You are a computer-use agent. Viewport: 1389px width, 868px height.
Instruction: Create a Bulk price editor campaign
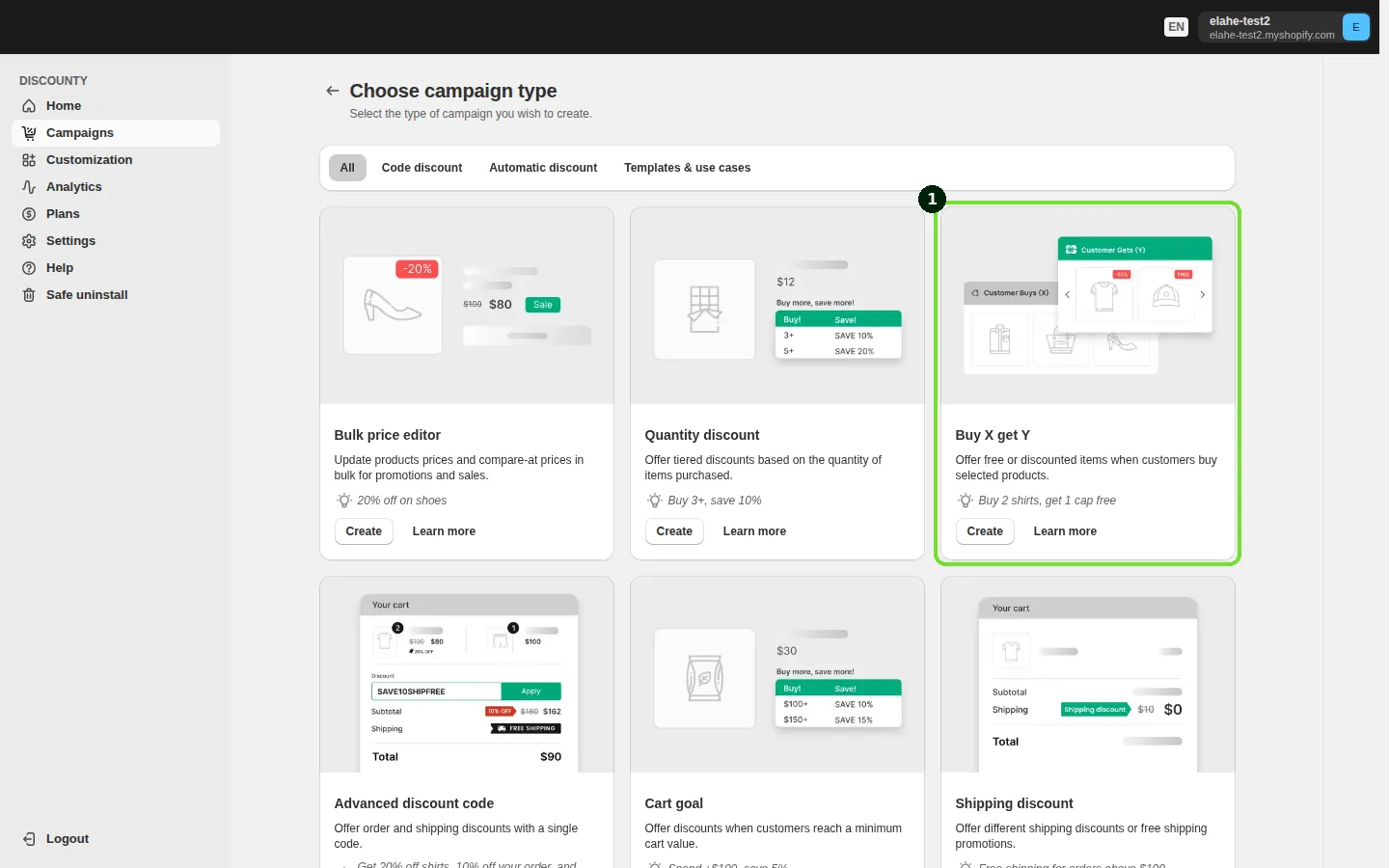[364, 531]
